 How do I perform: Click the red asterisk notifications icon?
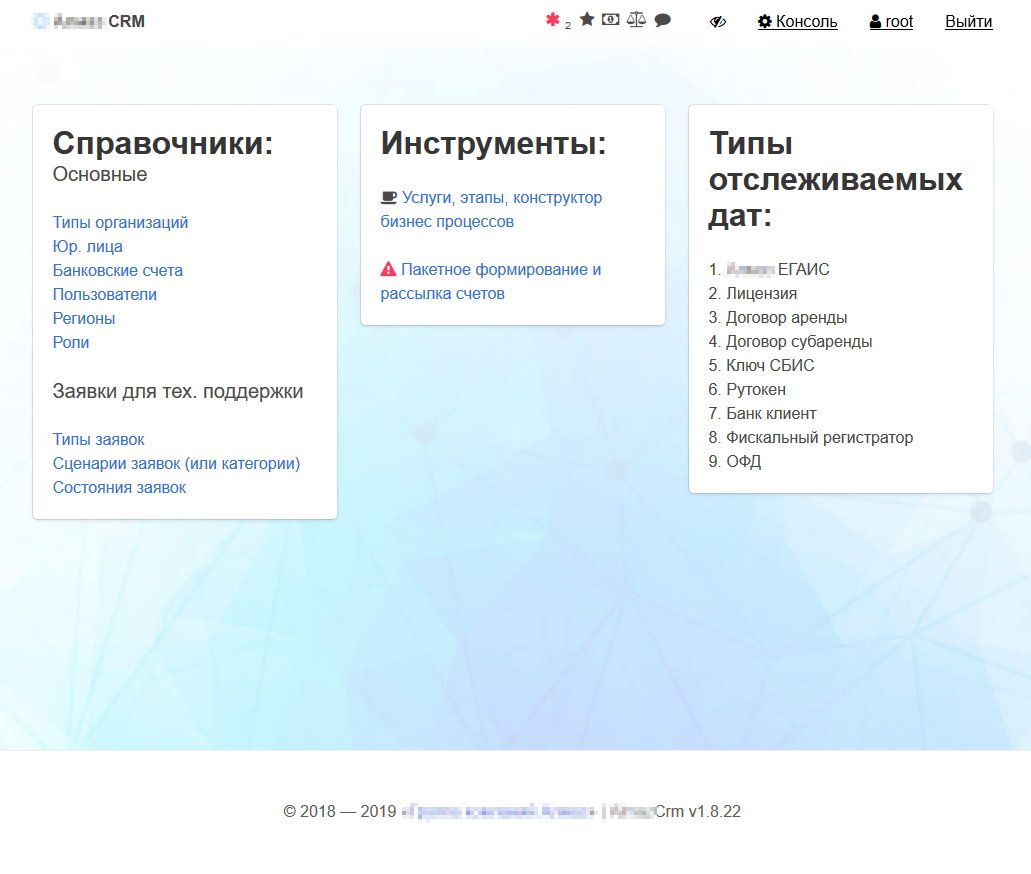tap(553, 20)
